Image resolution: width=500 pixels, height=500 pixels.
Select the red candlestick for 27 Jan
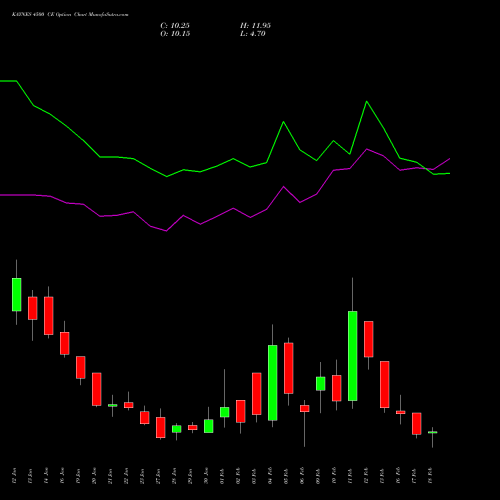click(161, 428)
